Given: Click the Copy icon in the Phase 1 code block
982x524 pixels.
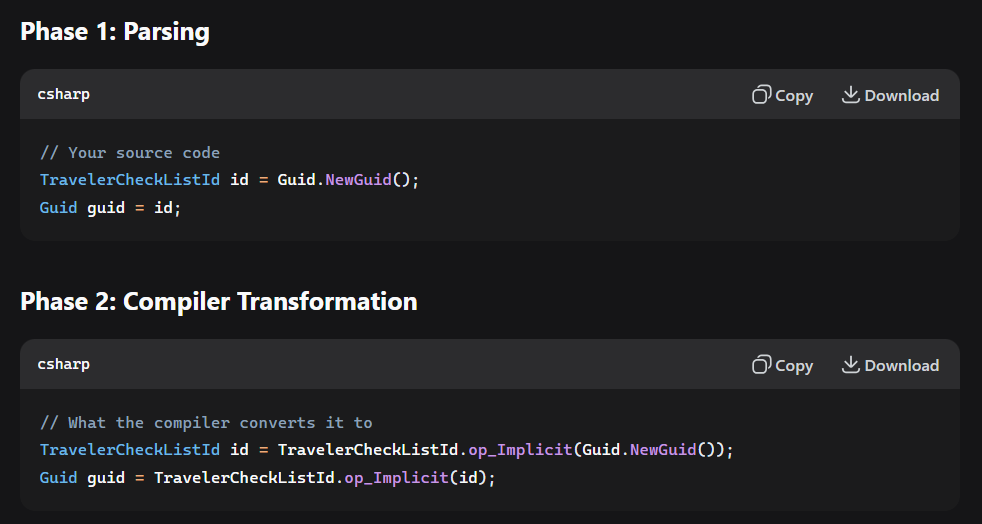Looking at the screenshot, I should [762, 95].
